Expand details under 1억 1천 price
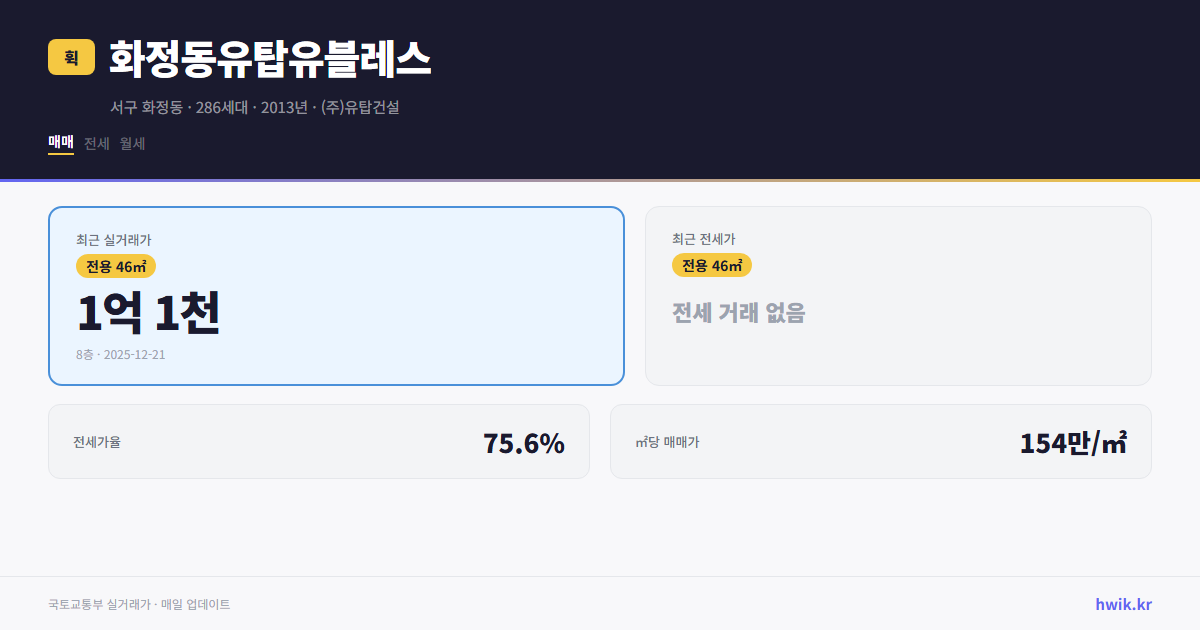Screen dimensions: 1200x630 click(x=148, y=313)
